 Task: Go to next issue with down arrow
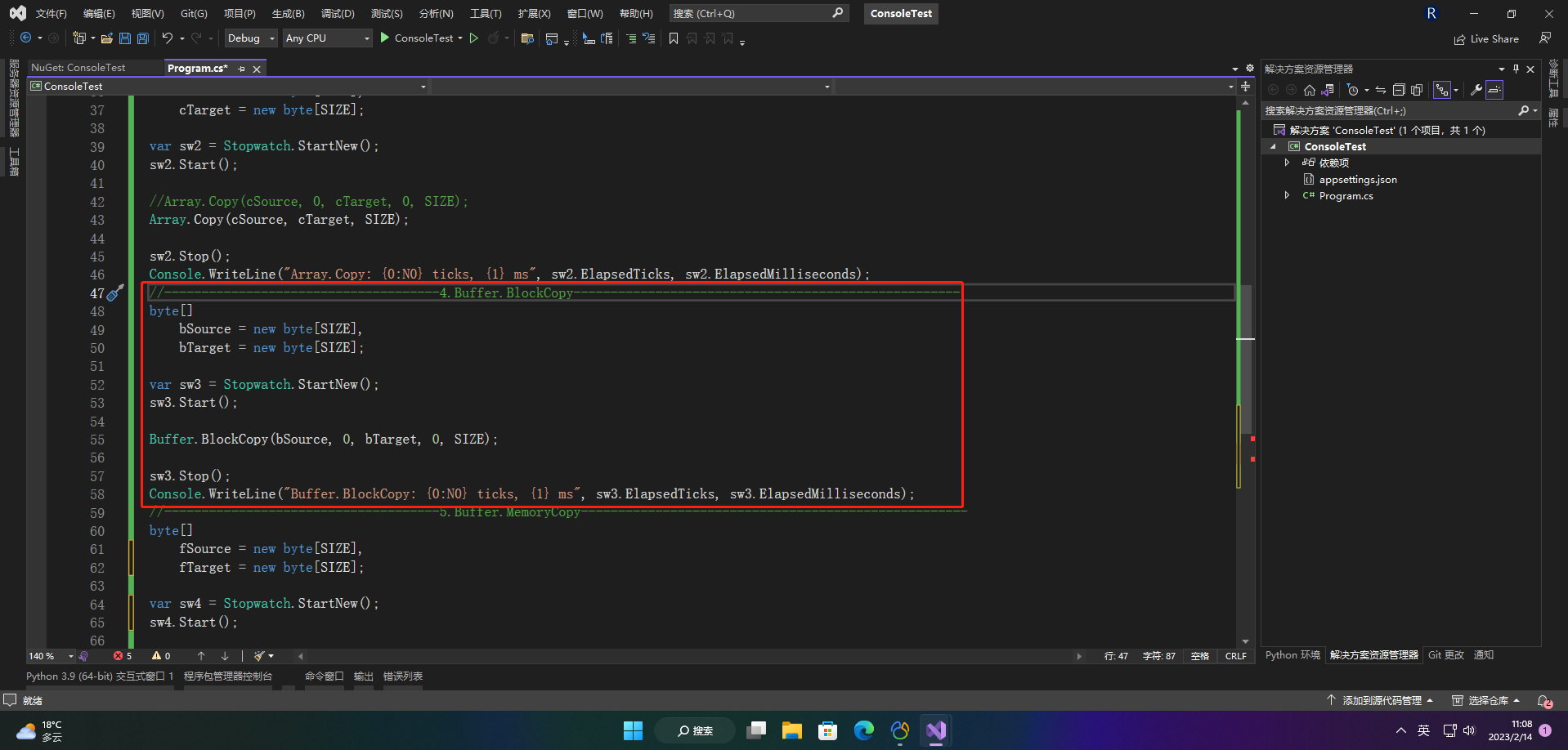(225, 656)
